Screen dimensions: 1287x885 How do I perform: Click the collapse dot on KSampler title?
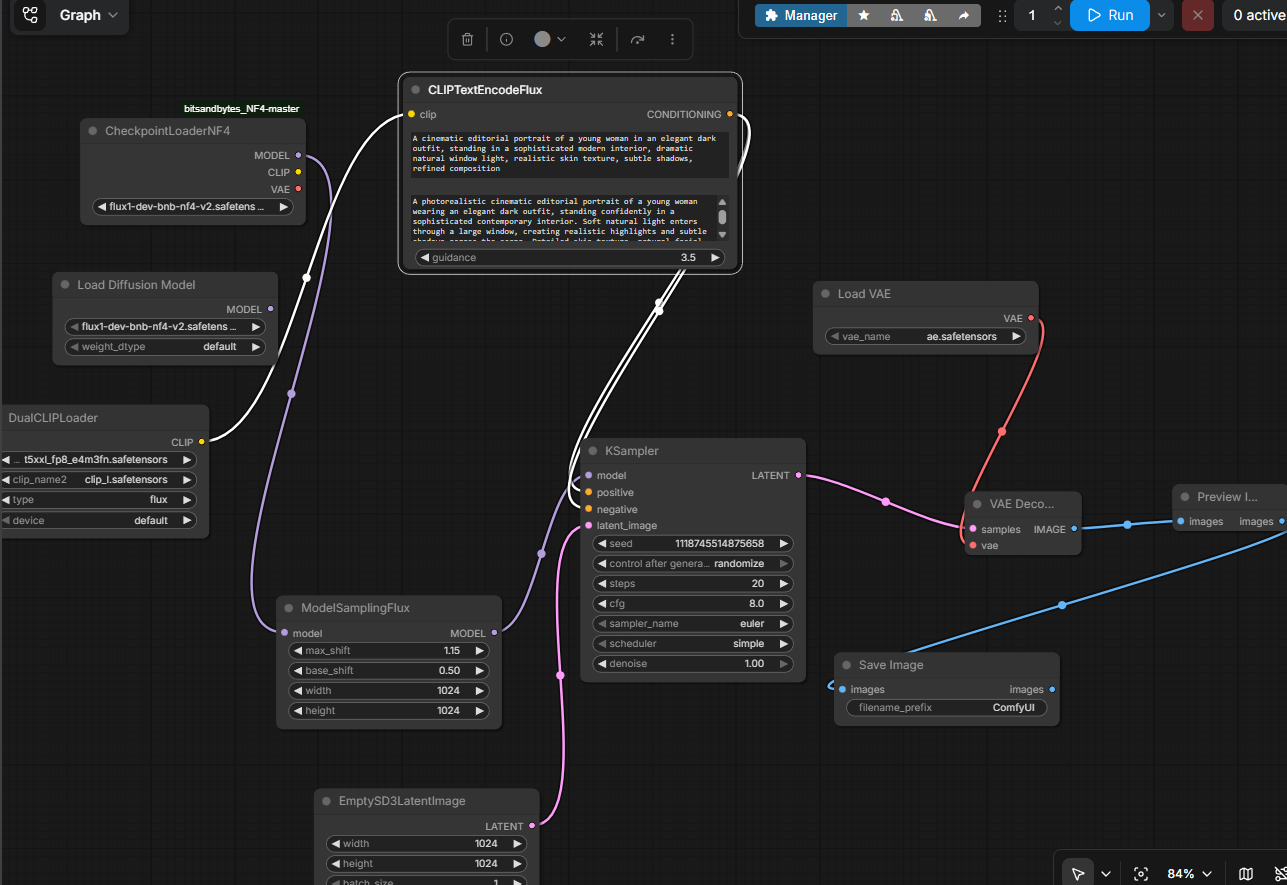click(x=593, y=451)
